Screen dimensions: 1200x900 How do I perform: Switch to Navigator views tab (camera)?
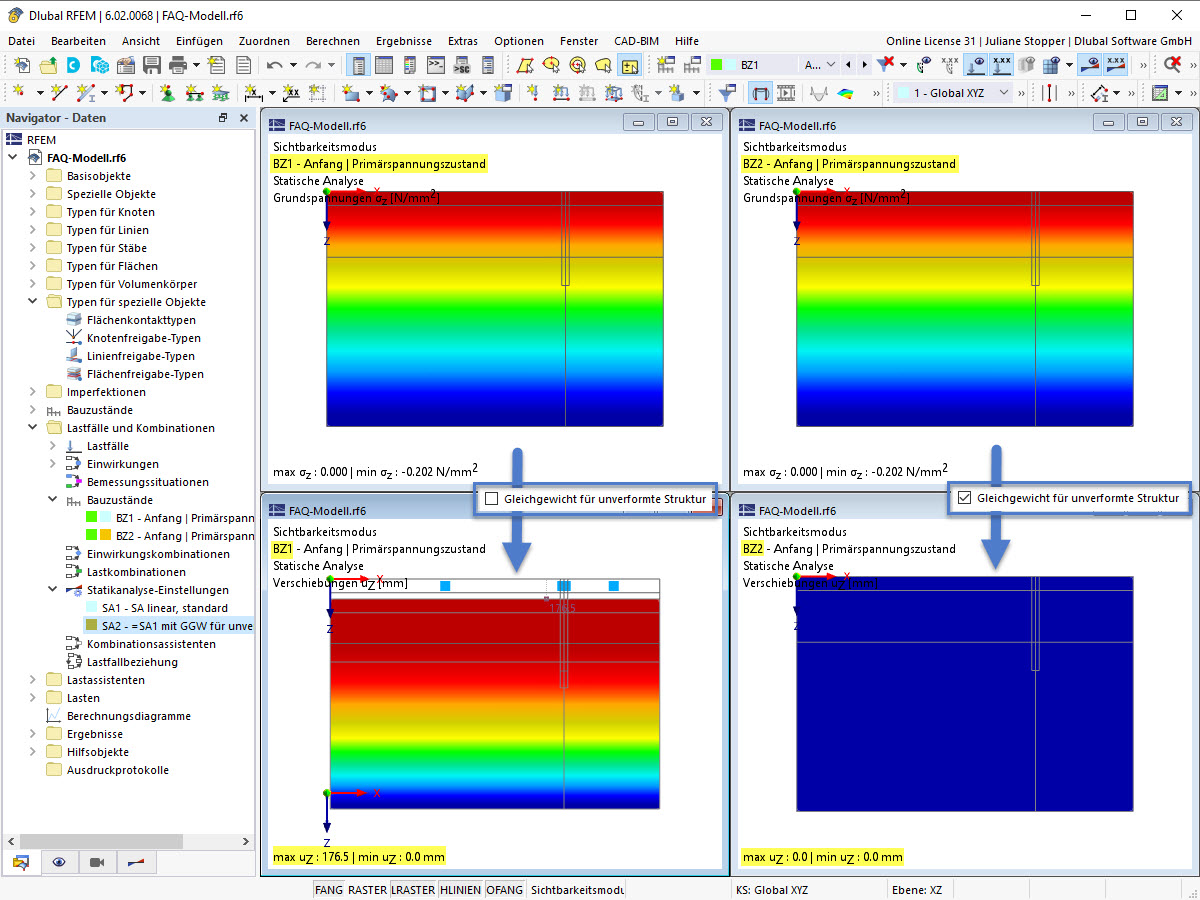pos(97,862)
